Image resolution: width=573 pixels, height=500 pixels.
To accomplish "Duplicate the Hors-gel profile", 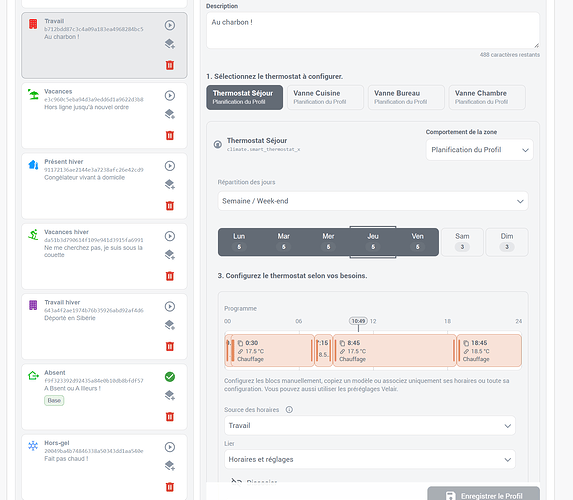I will [x=170, y=466].
